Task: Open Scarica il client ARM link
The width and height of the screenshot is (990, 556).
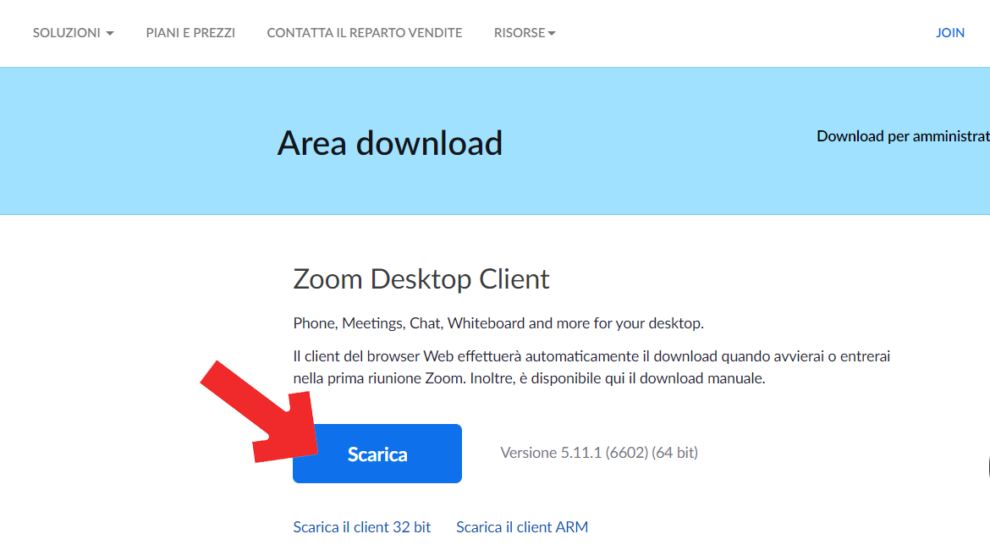Action: tap(522, 527)
